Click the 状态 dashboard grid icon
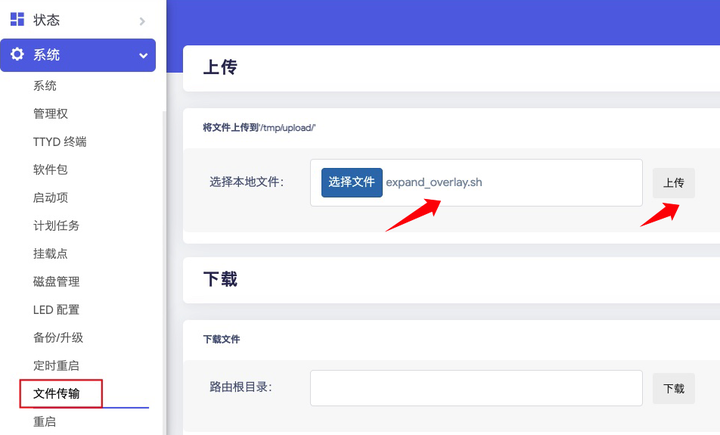The height and width of the screenshot is (435, 720). tap(17, 19)
